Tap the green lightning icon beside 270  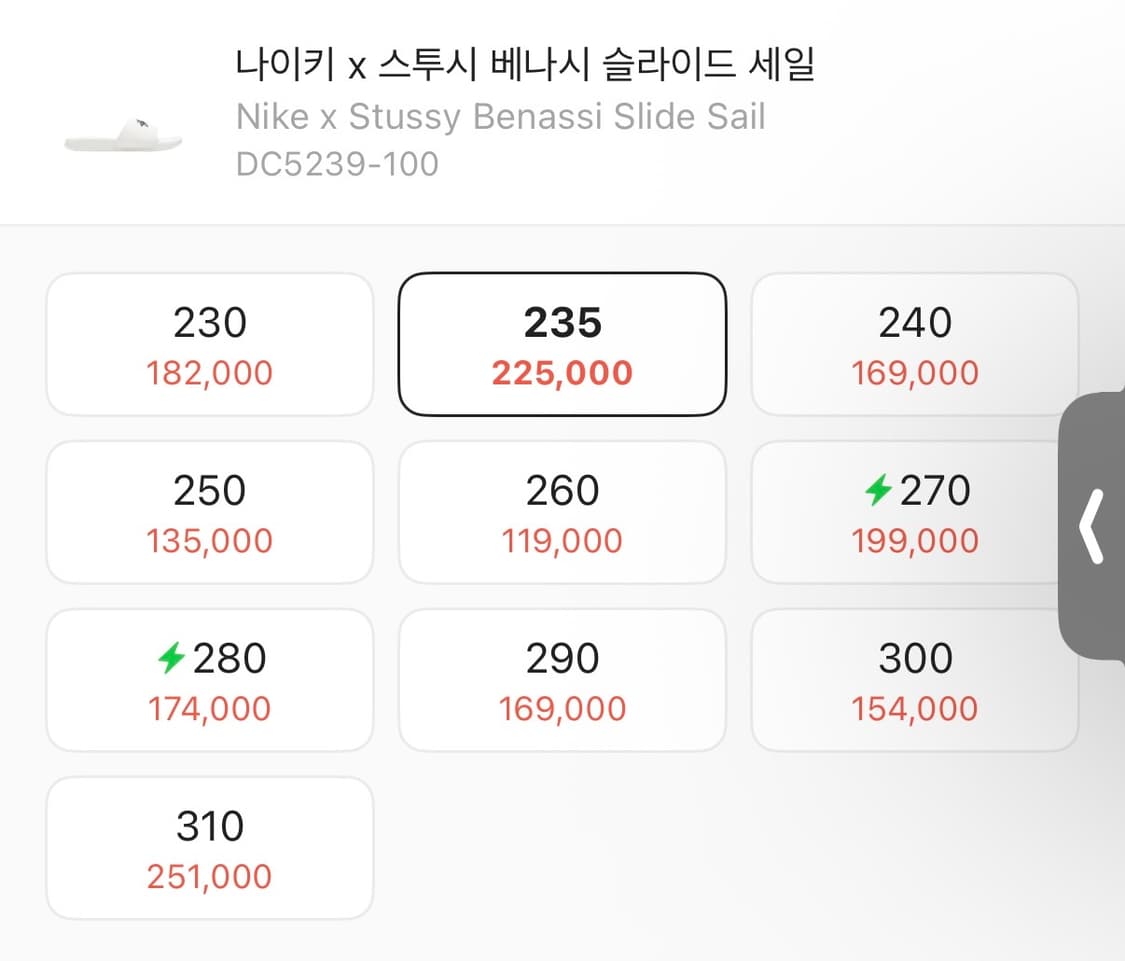point(878,490)
